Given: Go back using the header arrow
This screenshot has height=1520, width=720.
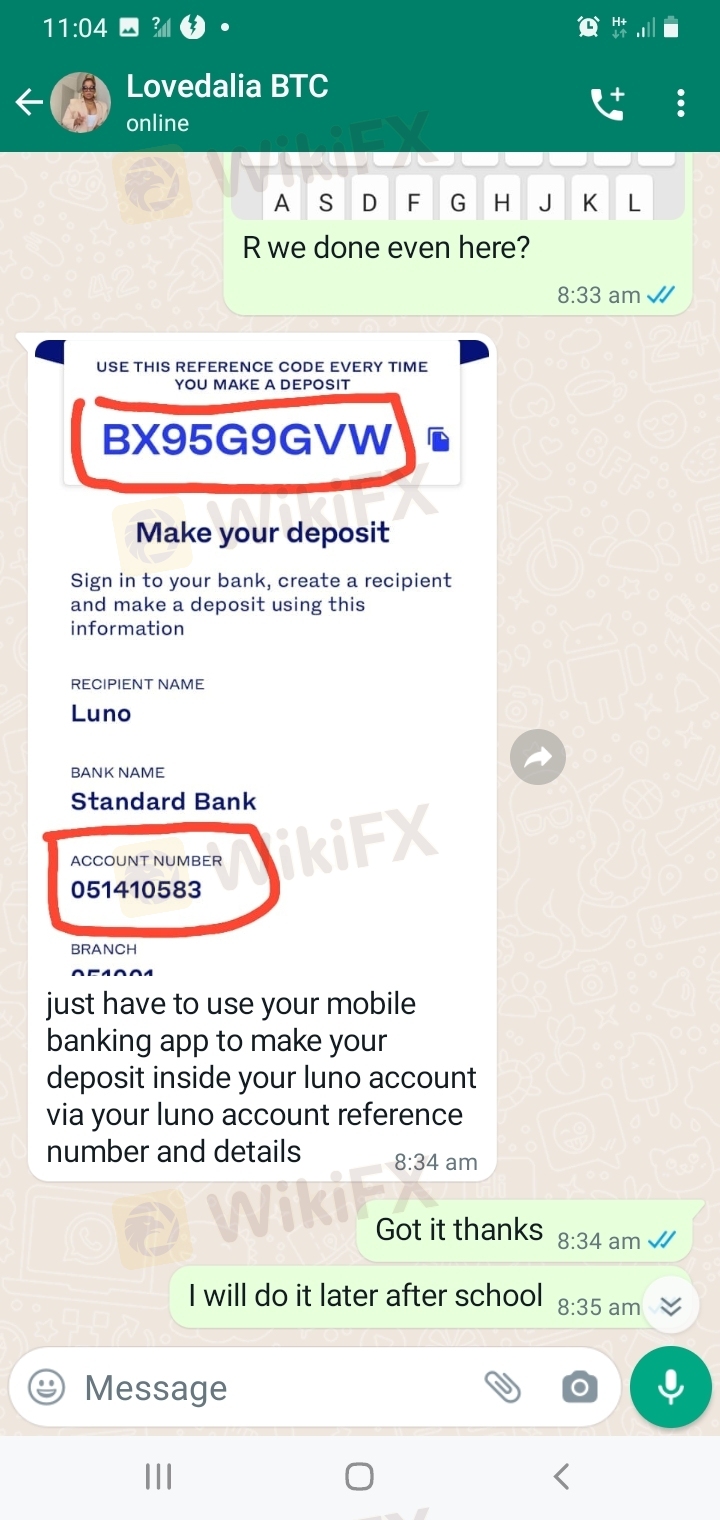Looking at the screenshot, I should [28, 102].
